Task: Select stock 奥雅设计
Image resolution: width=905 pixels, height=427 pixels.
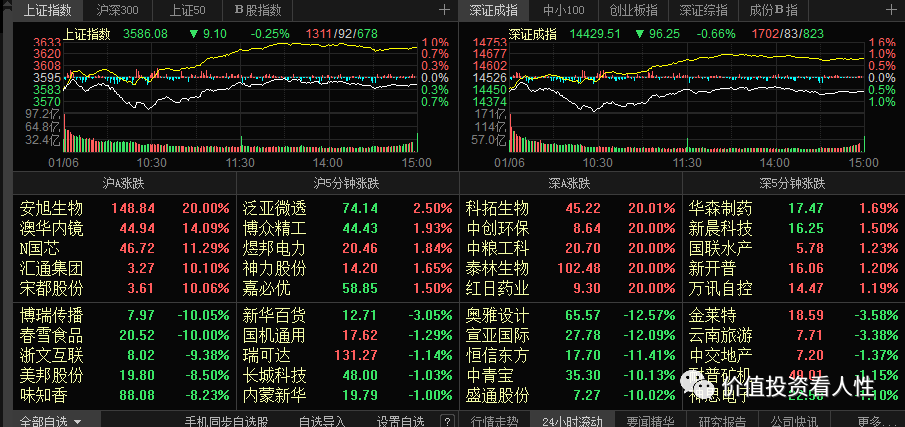Action: [498, 316]
